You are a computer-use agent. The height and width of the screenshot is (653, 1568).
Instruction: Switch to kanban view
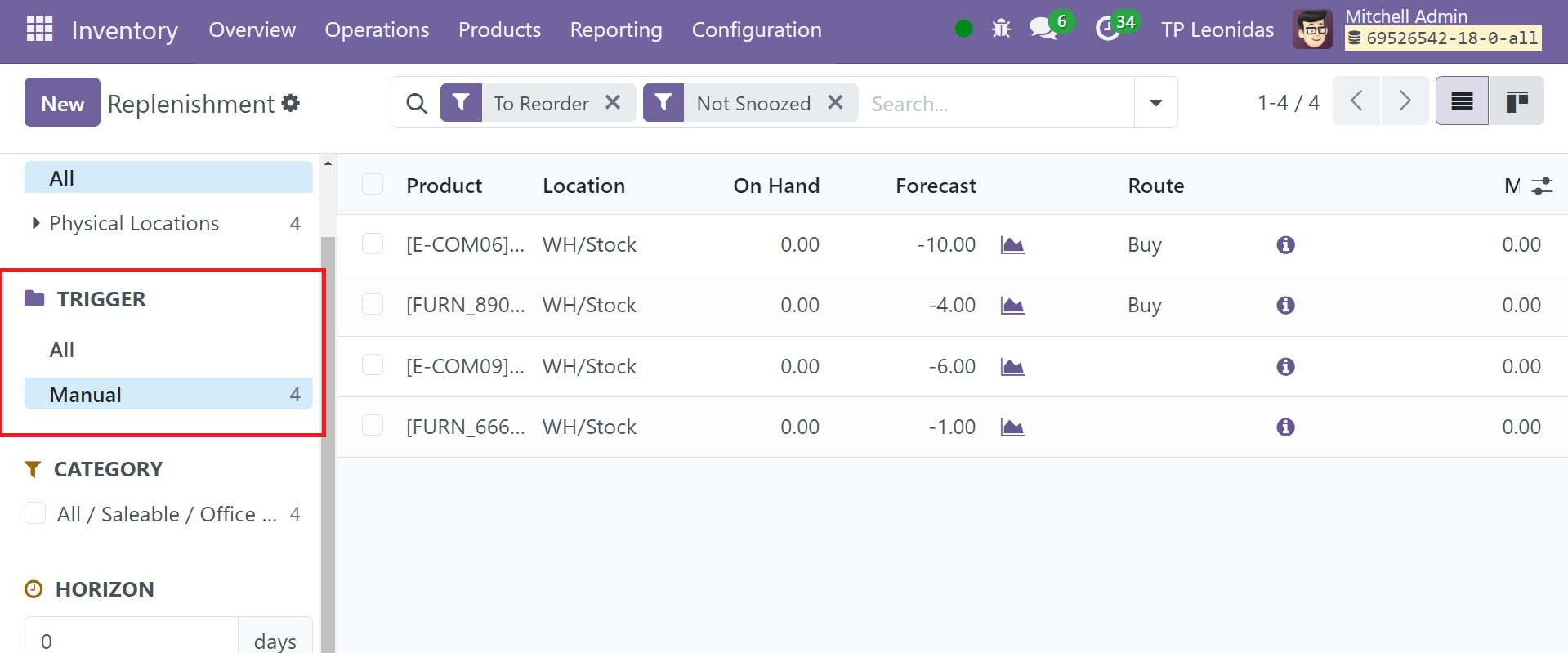click(x=1517, y=101)
